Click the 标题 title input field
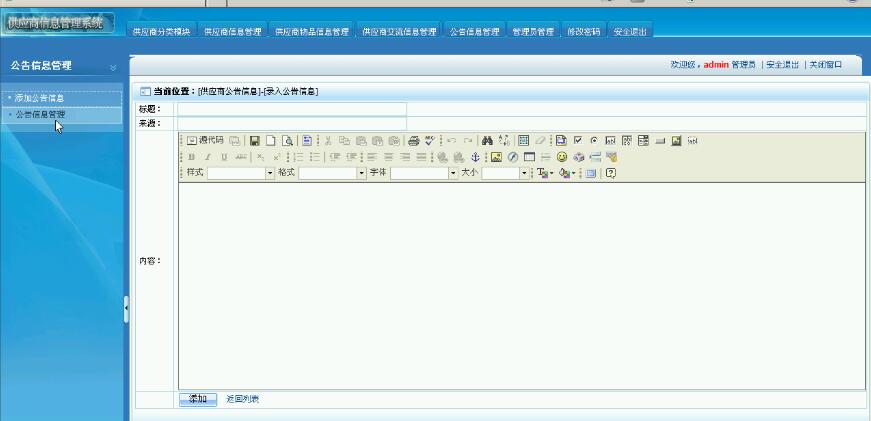 (x=292, y=109)
